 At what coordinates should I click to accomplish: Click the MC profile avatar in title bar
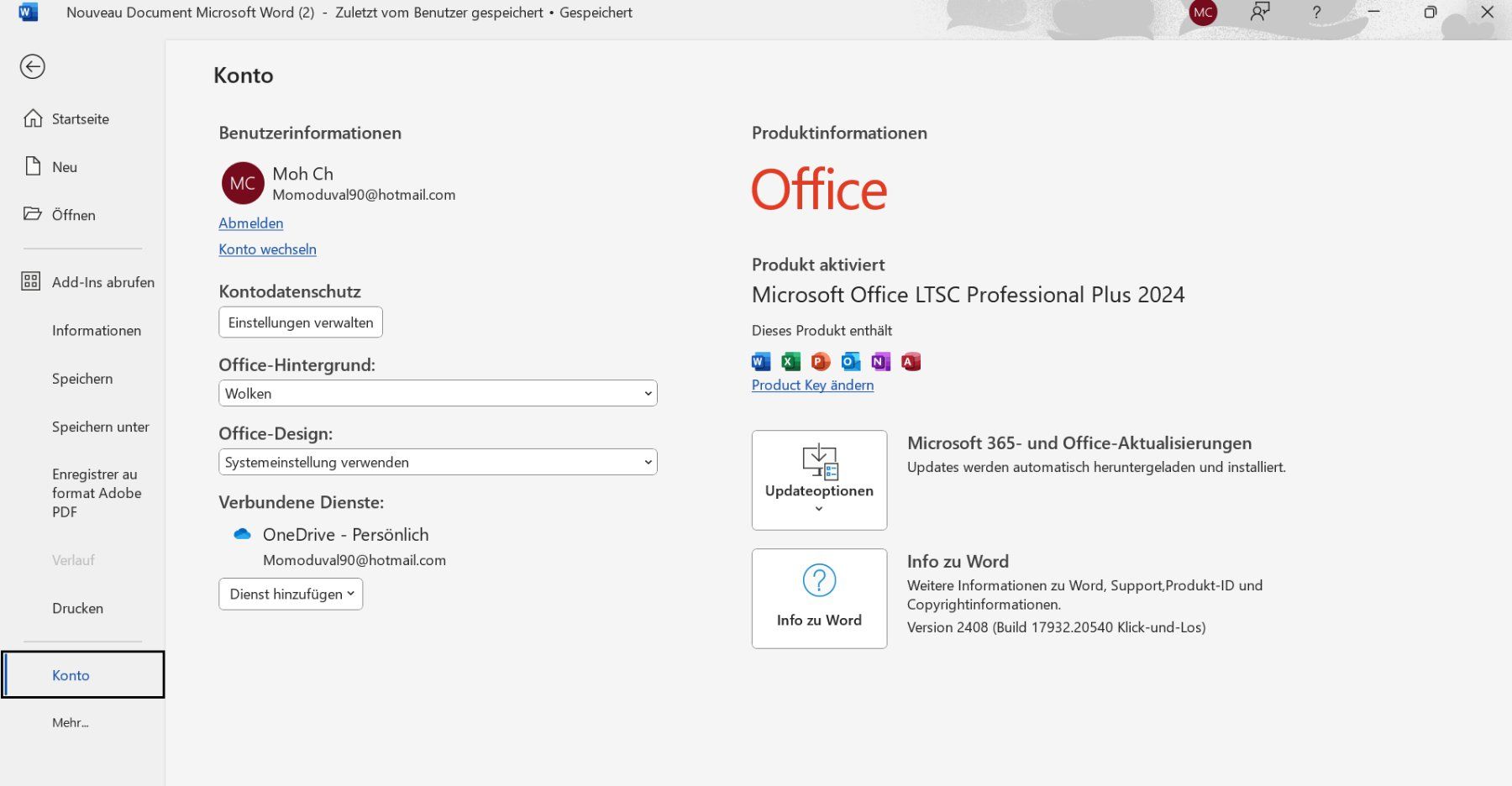coord(1203,13)
